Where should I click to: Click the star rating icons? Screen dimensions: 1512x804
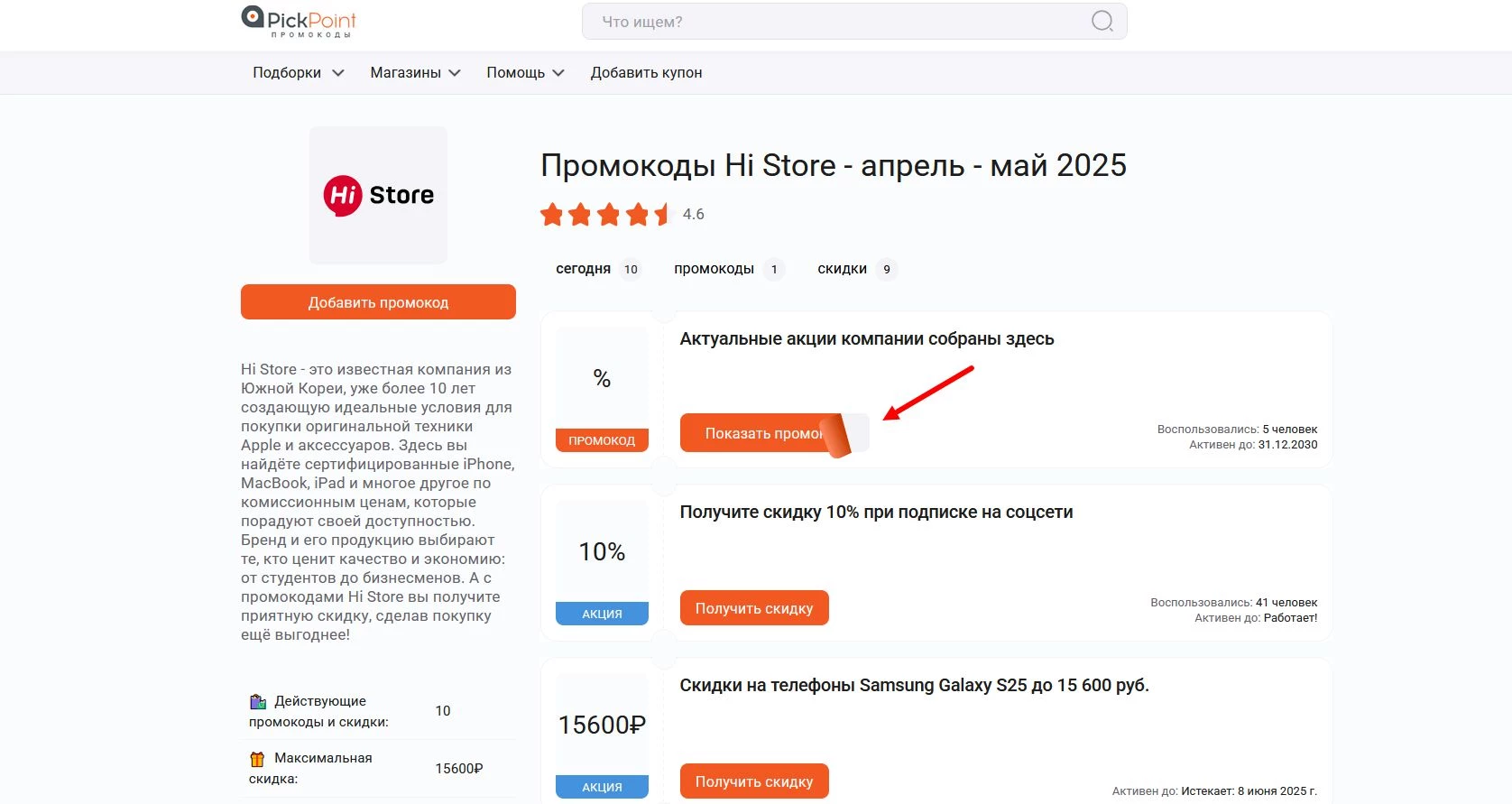606,215
